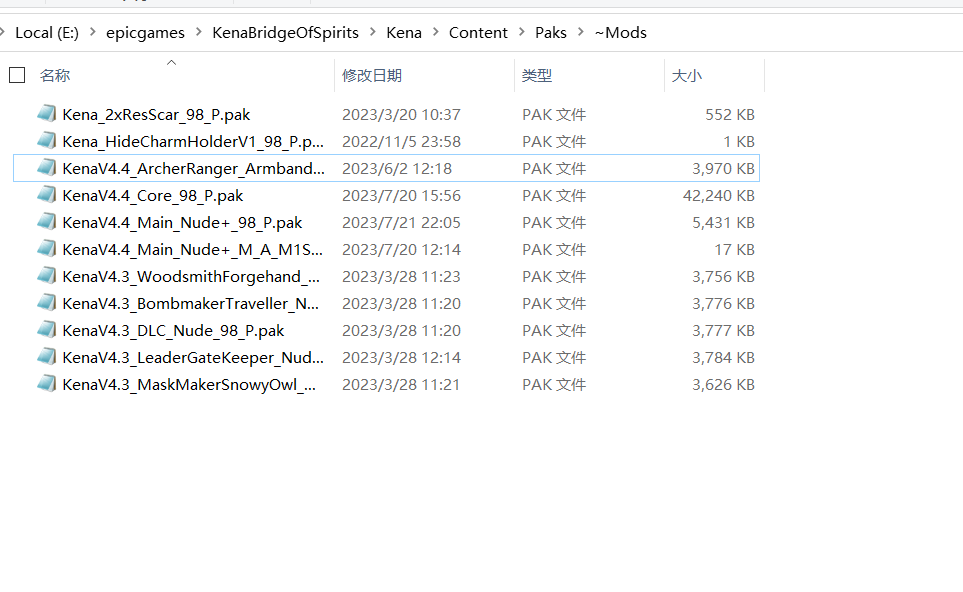963x592 pixels.
Task: Expand the chevron after Content breadcrumb
Action: coord(521,31)
